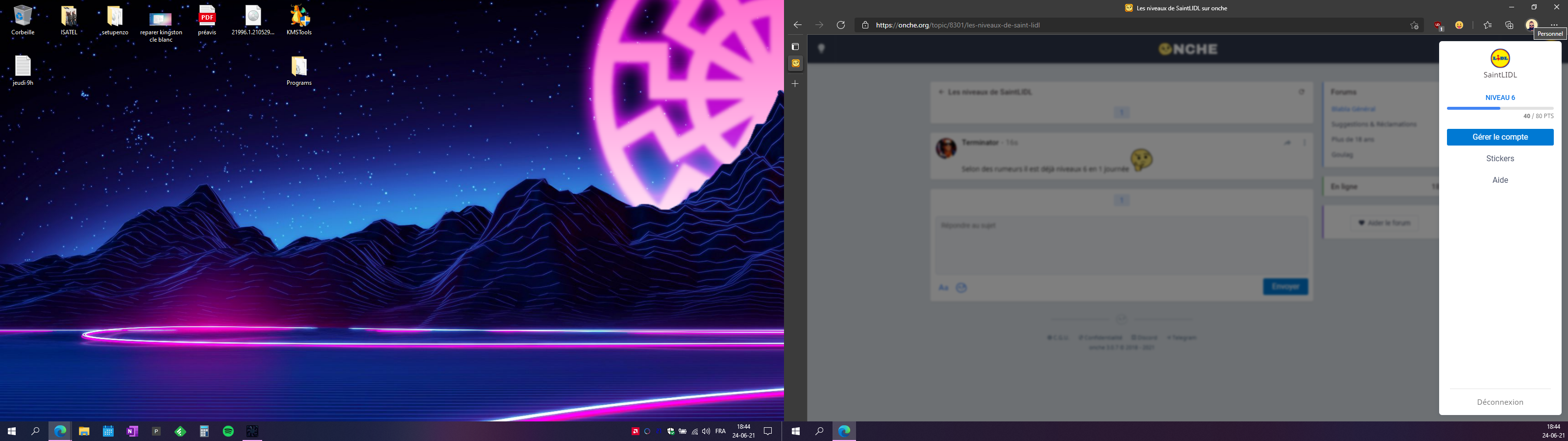This screenshot has height=441, width=1568.
Task: Click the 40 / 80 PTS text
Action: (1538, 116)
